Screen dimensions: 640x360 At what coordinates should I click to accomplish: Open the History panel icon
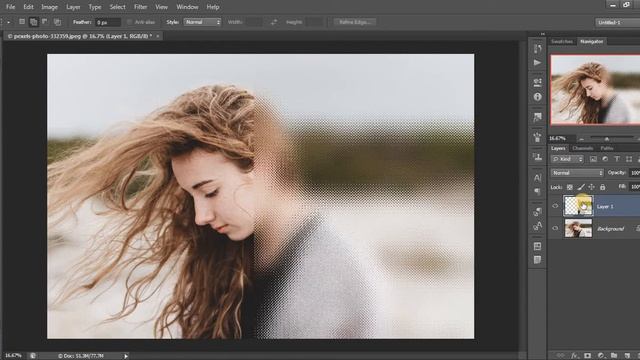[x=537, y=49]
